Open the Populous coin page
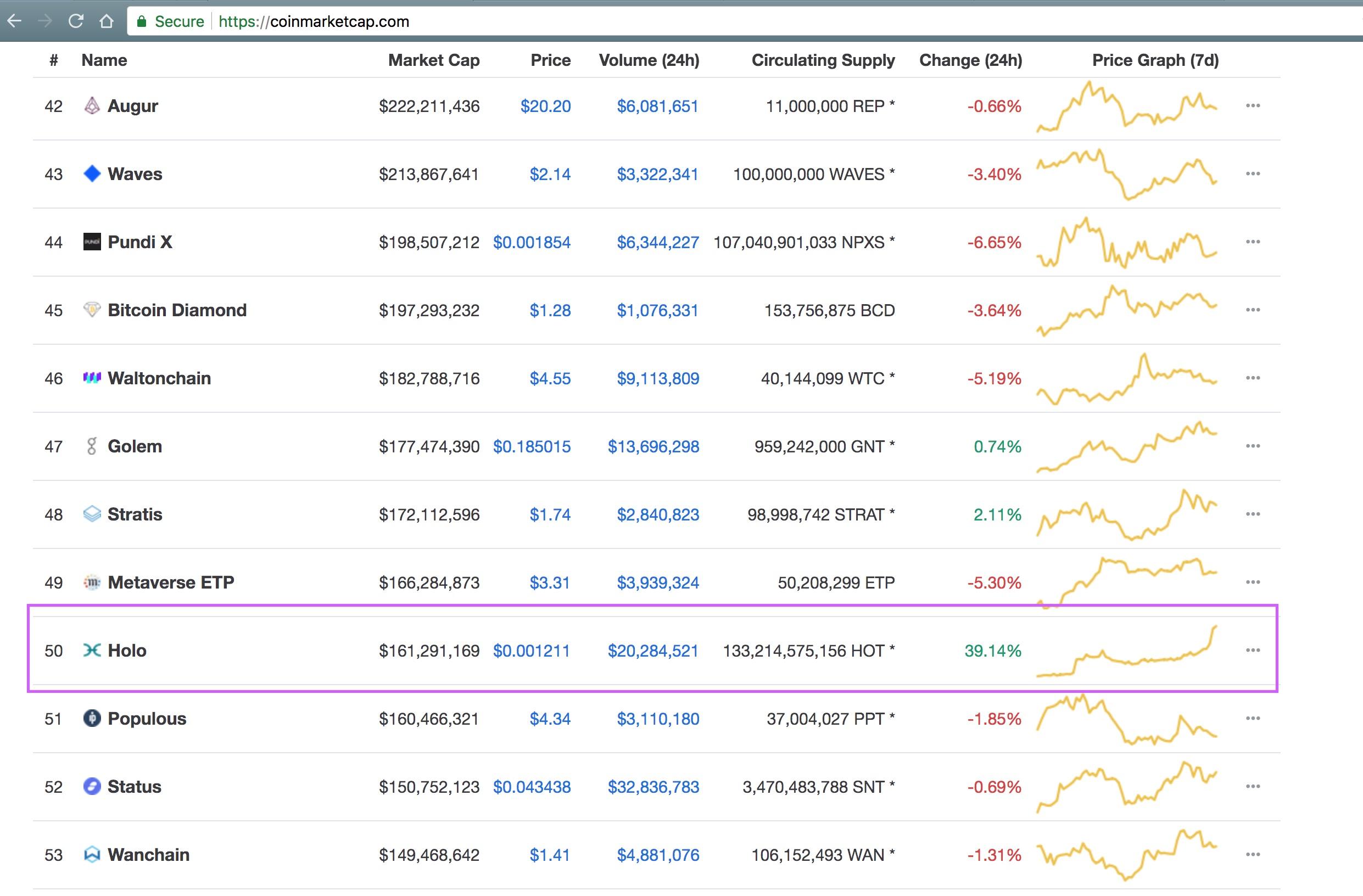 pos(147,719)
